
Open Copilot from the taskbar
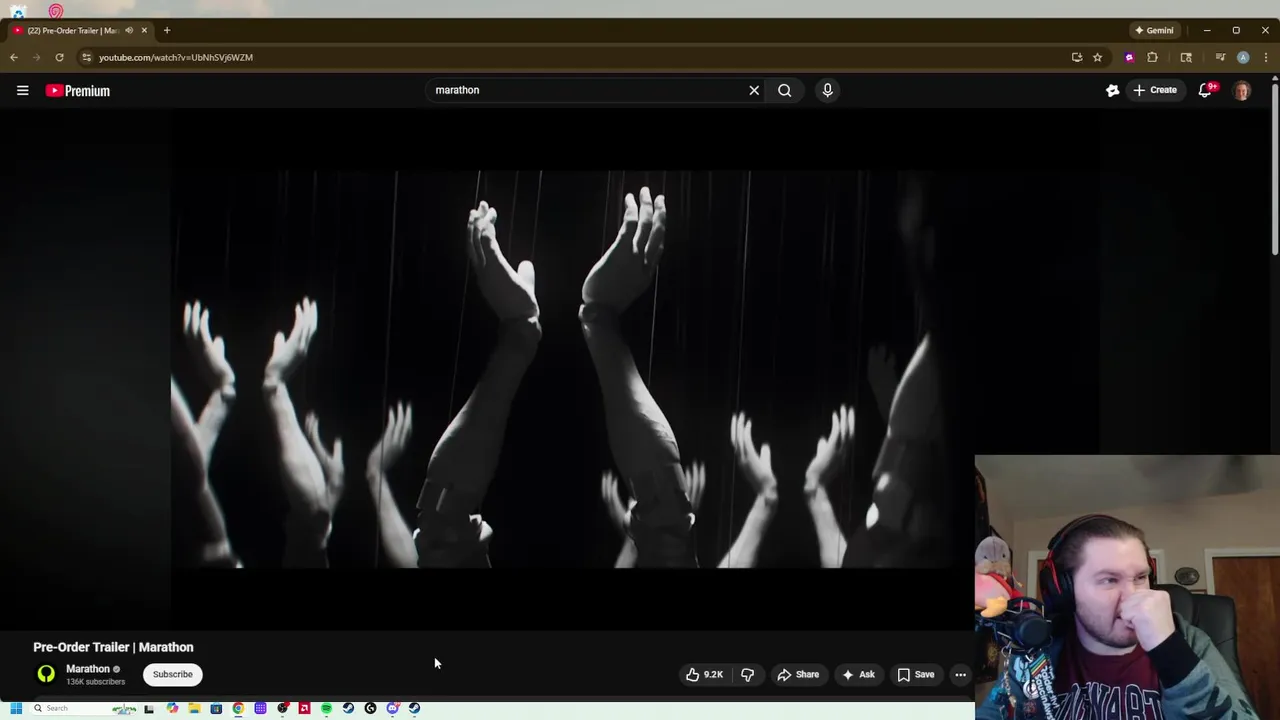pos(172,708)
